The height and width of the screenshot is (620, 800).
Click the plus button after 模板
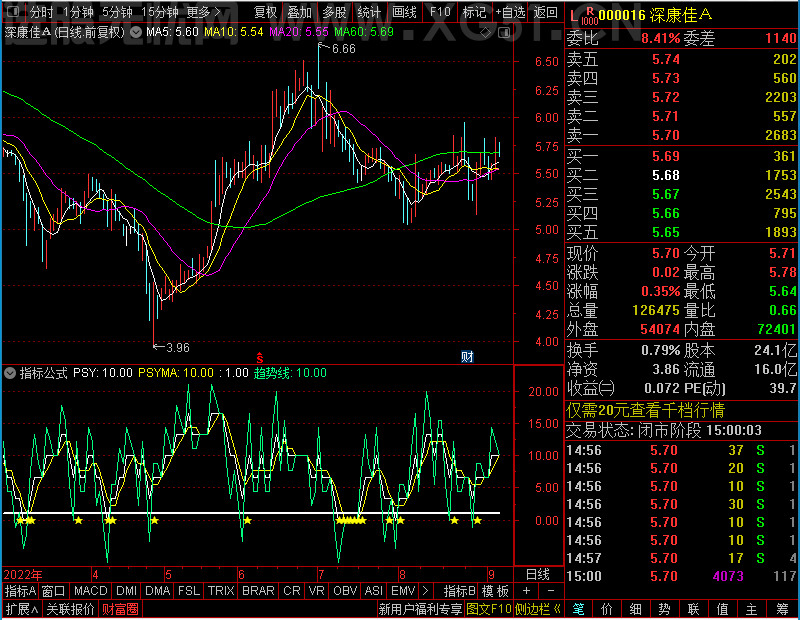click(x=526, y=591)
